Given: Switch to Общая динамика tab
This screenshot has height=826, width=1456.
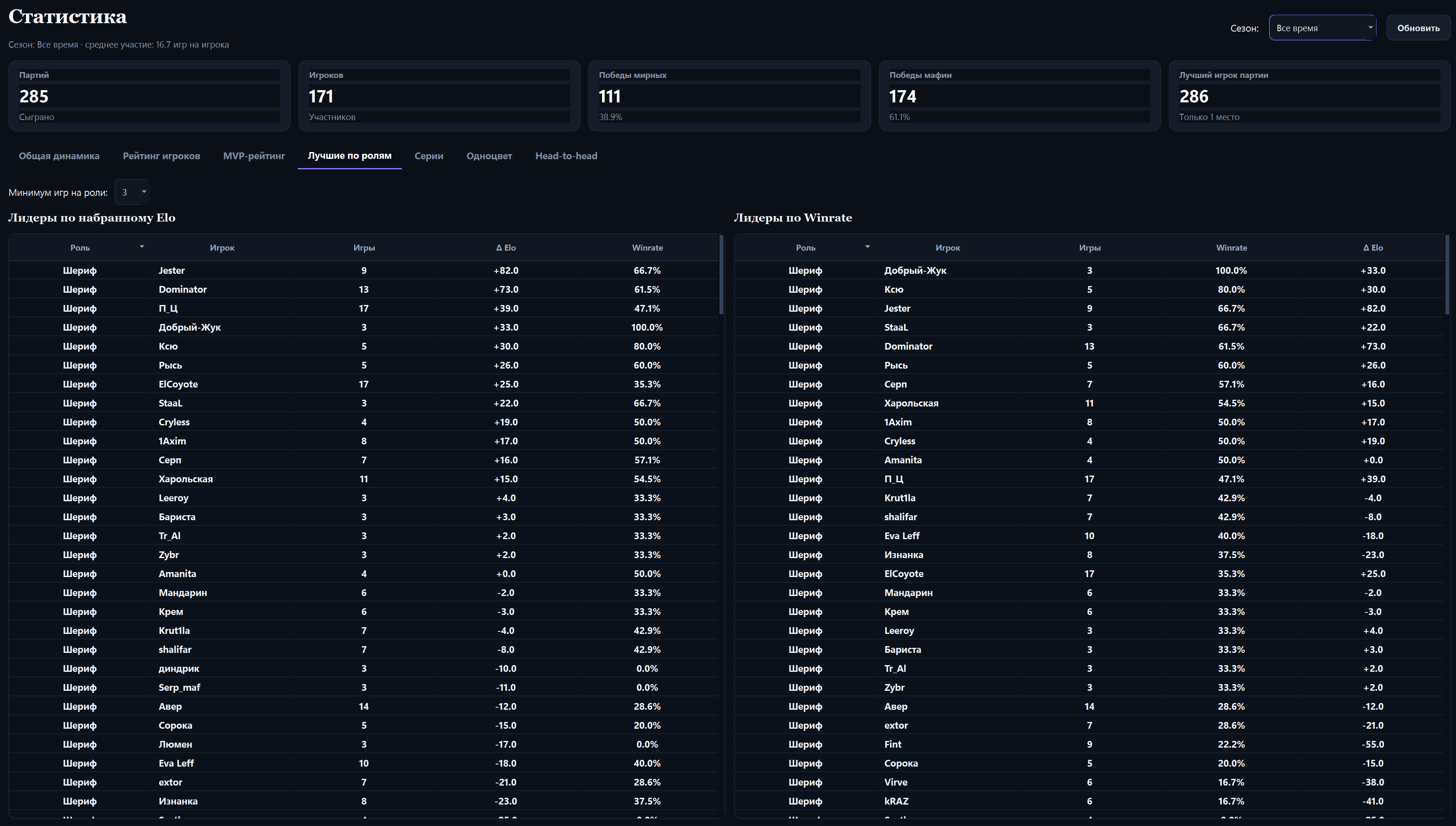Looking at the screenshot, I should point(59,155).
